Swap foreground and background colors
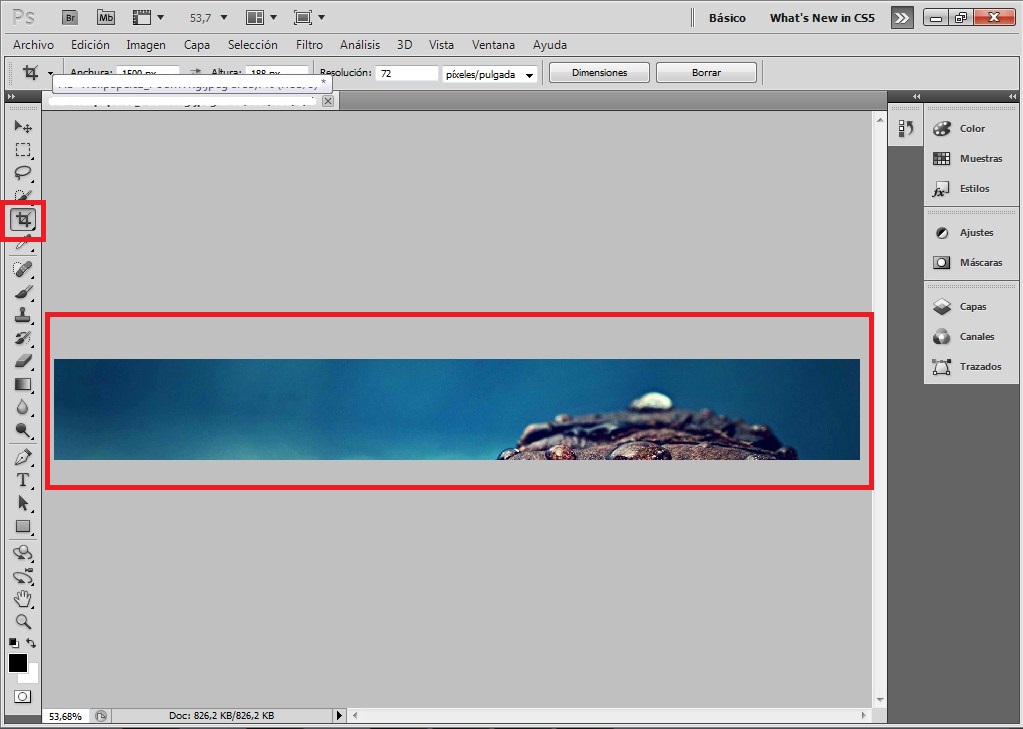The height and width of the screenshot is (729, 1023). coord(32,643)
